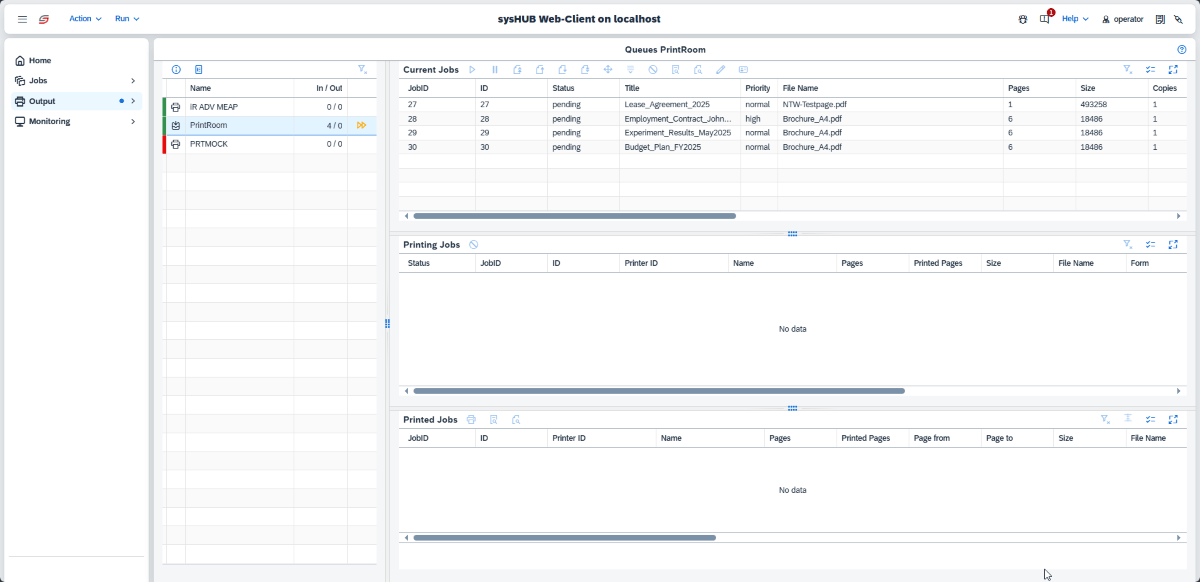The image size is (1200, 582).
Task: Open the Run dropdown menu
Action: pos(127,19)
